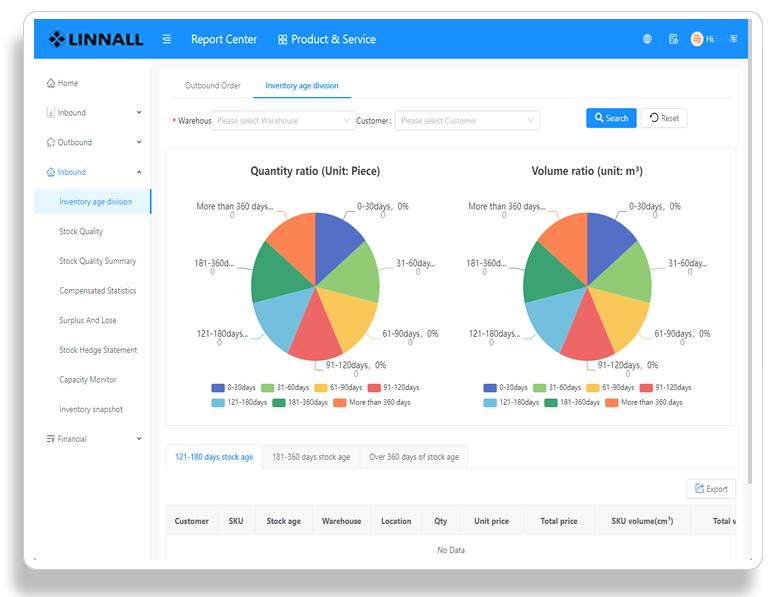Select Inventory age division tab
Viewport: 770px width, 597px height.
(302, 85)
